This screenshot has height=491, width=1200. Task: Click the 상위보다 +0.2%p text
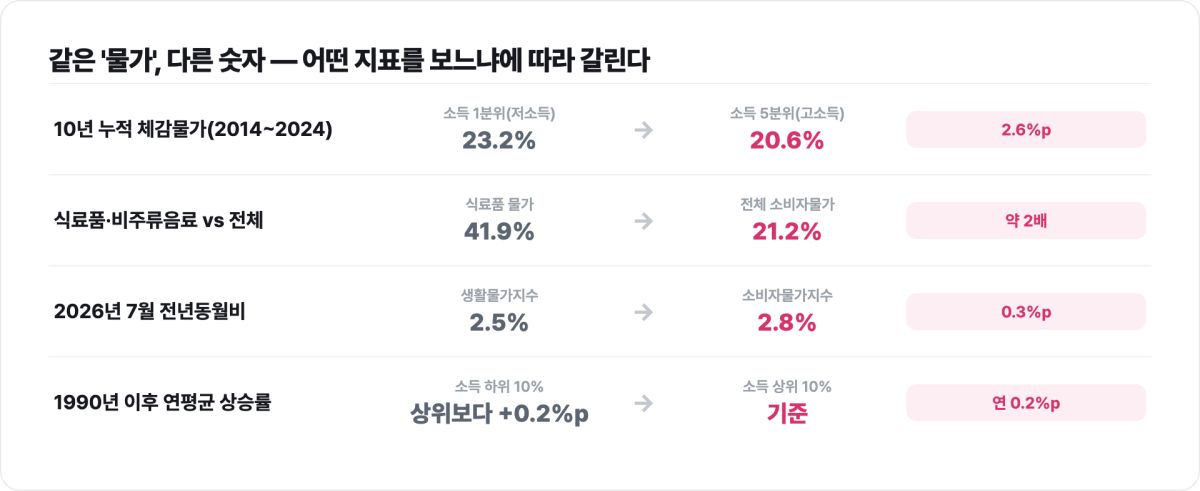click(x=499, y=414)
